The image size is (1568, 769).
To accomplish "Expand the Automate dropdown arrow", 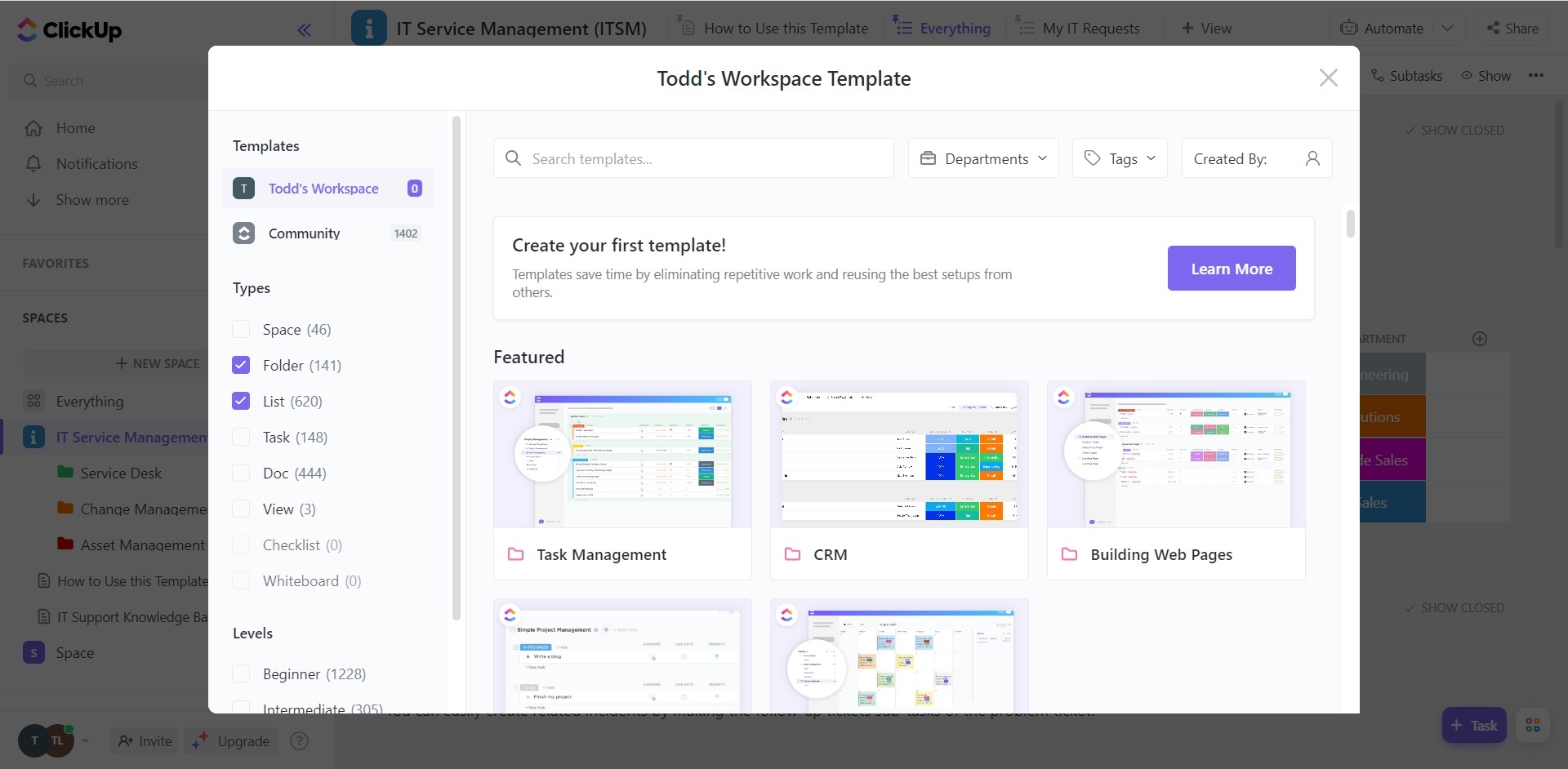I will point(1447,28).
